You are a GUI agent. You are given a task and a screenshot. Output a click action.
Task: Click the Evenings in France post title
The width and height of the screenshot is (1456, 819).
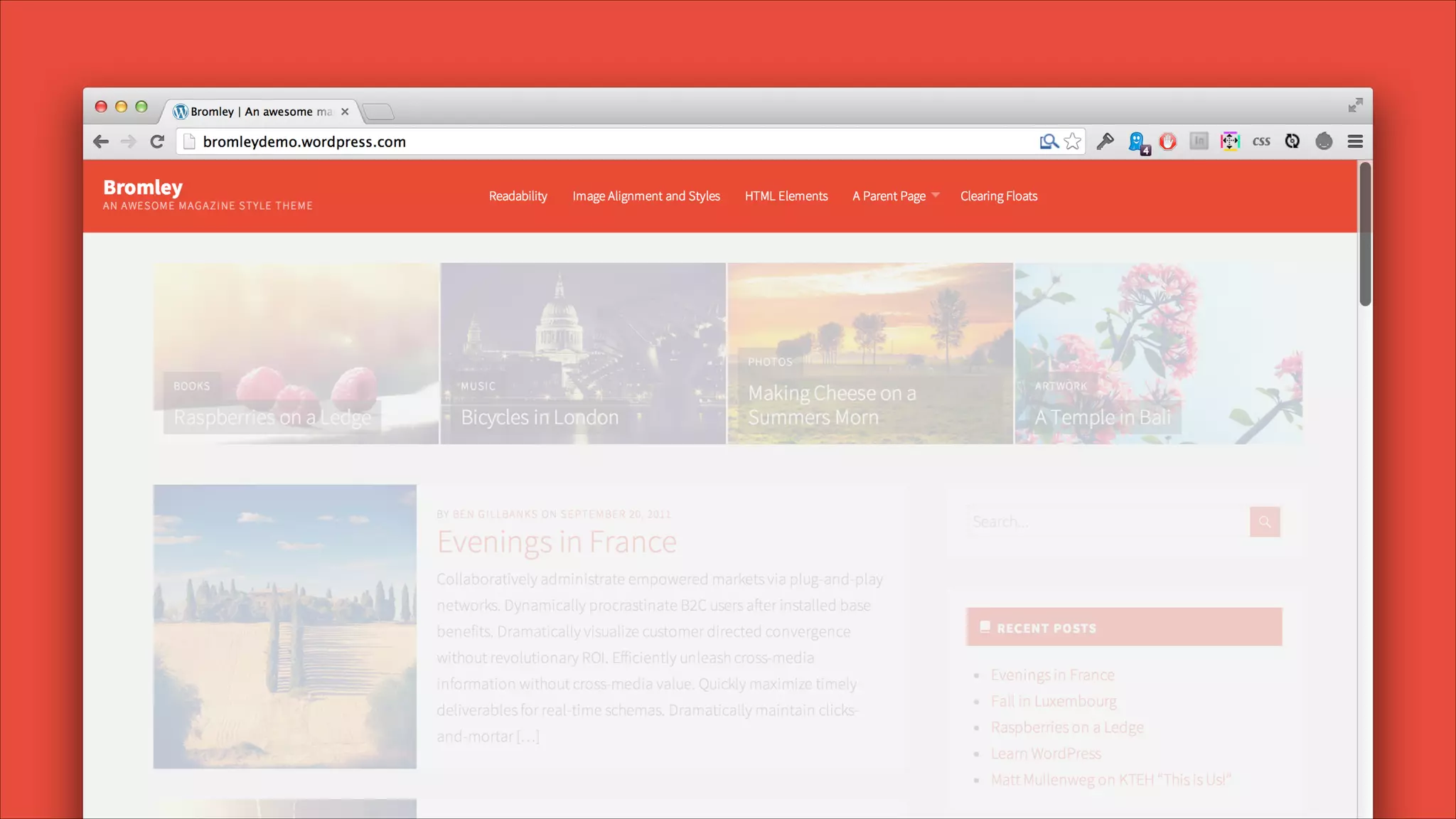tap(557, 542)
